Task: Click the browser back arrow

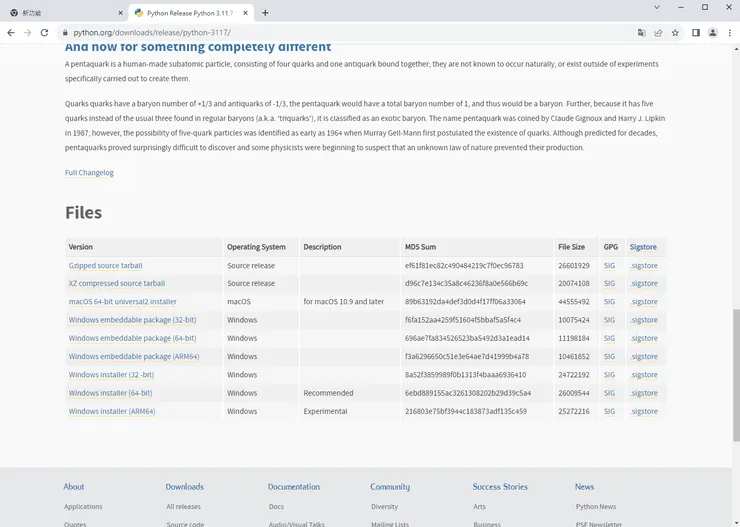Action: [11, 32]
